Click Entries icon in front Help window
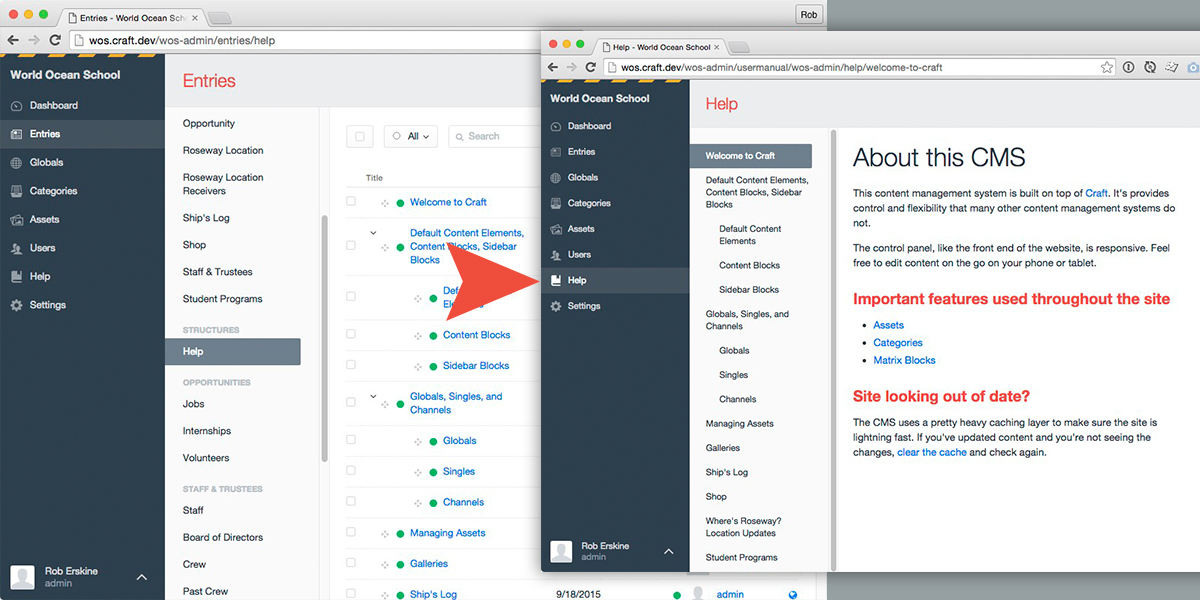1200x600 pixels. pyautogui.click(x=556, y=152)
